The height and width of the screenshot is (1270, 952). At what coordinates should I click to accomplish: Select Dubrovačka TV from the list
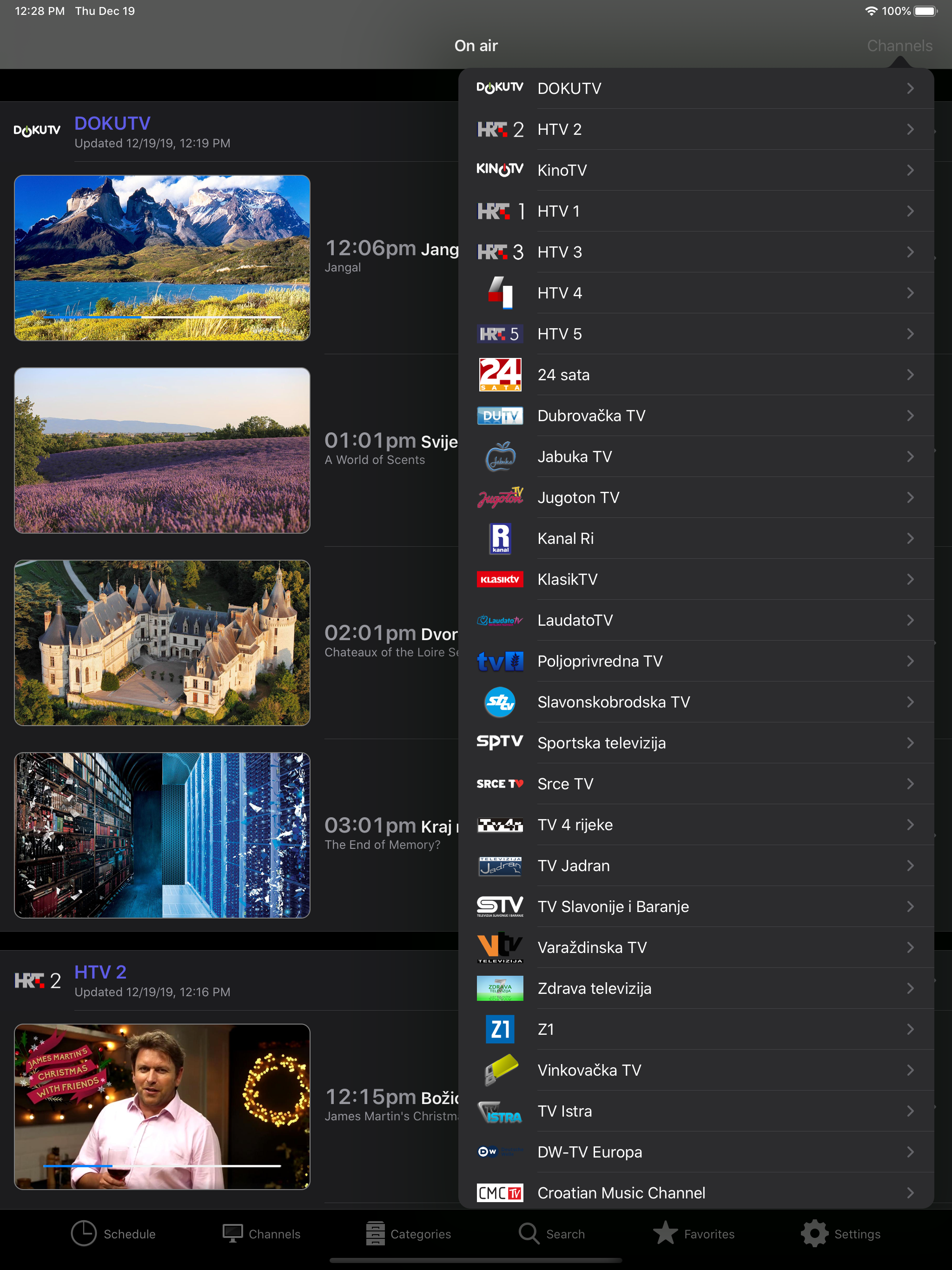[x=696, y=415]
